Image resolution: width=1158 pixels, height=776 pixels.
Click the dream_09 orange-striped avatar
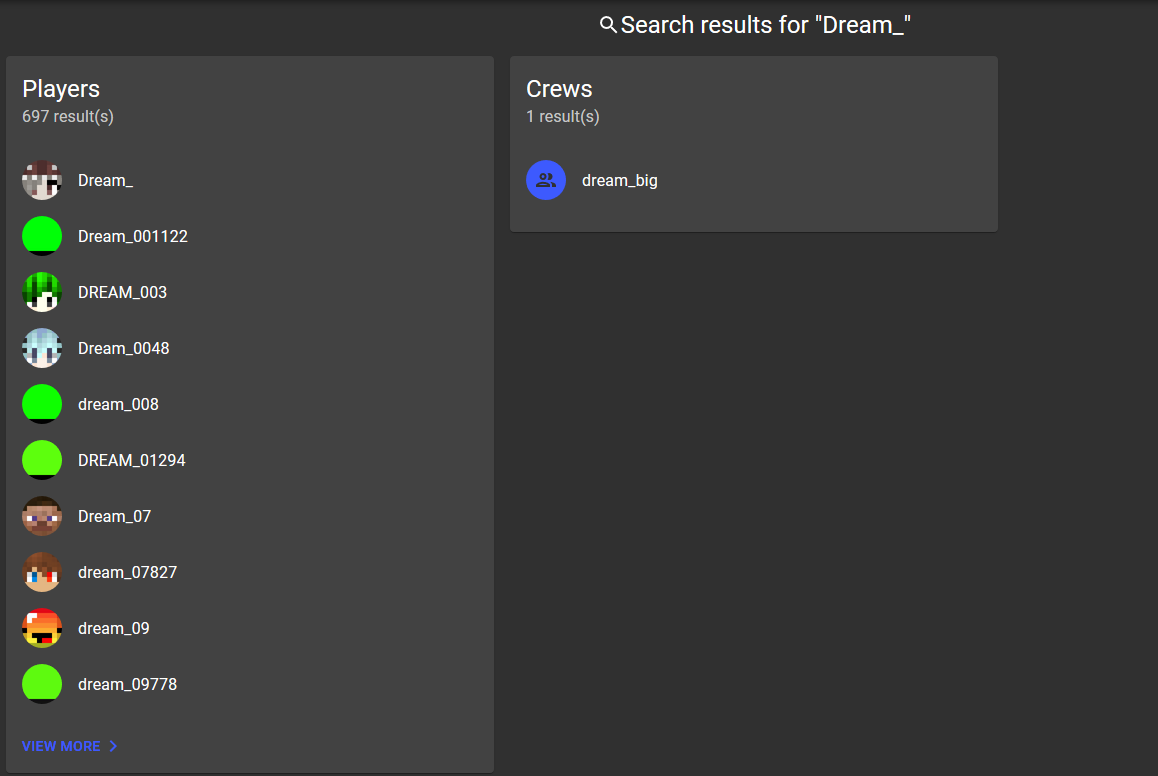pyautogui.click(x=42, y=628)
